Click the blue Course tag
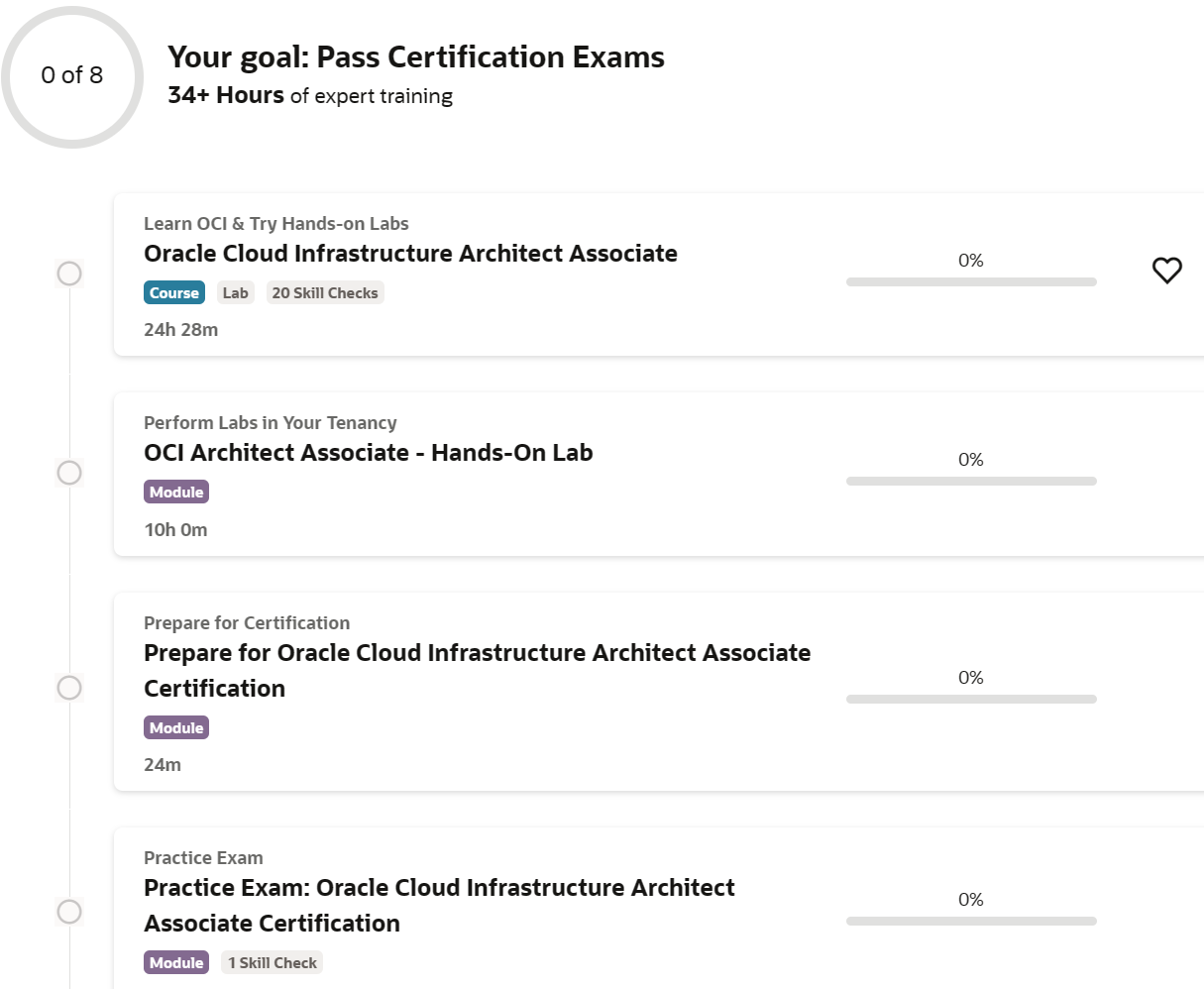The height and width of the screenshot is (989, 1204). click(x=174, y=293)
